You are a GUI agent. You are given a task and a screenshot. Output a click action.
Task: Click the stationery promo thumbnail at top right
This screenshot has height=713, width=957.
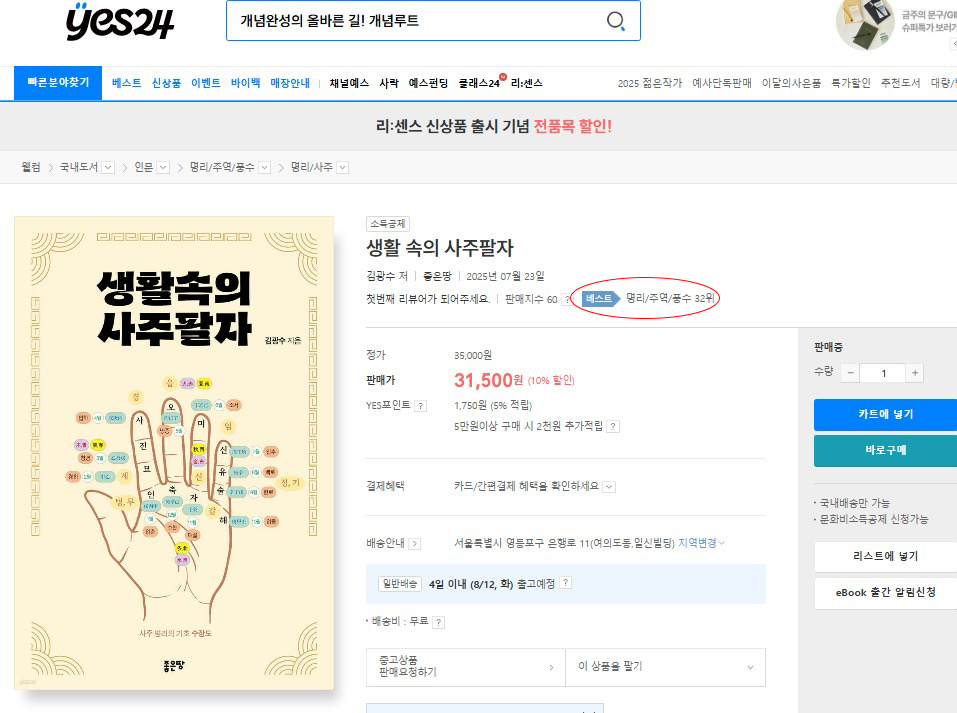865,24
